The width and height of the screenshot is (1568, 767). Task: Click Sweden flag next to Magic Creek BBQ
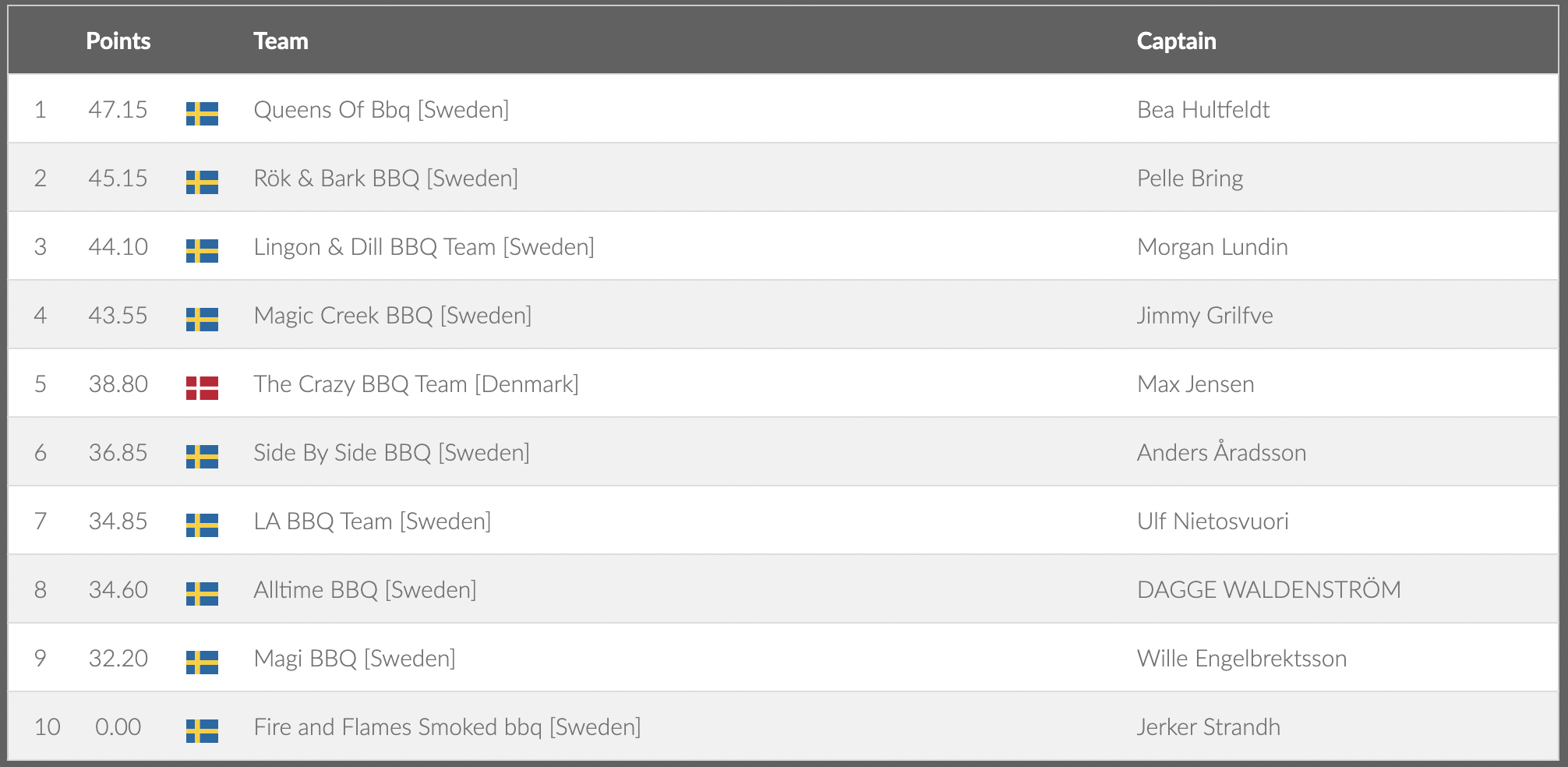(x=202, y=320)
